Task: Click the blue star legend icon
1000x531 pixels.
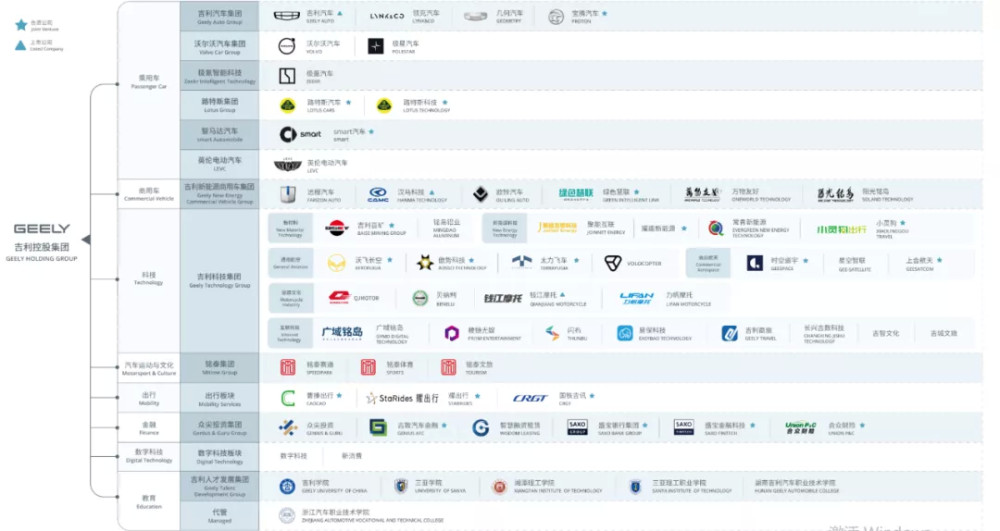Action: tap(21, 25)
